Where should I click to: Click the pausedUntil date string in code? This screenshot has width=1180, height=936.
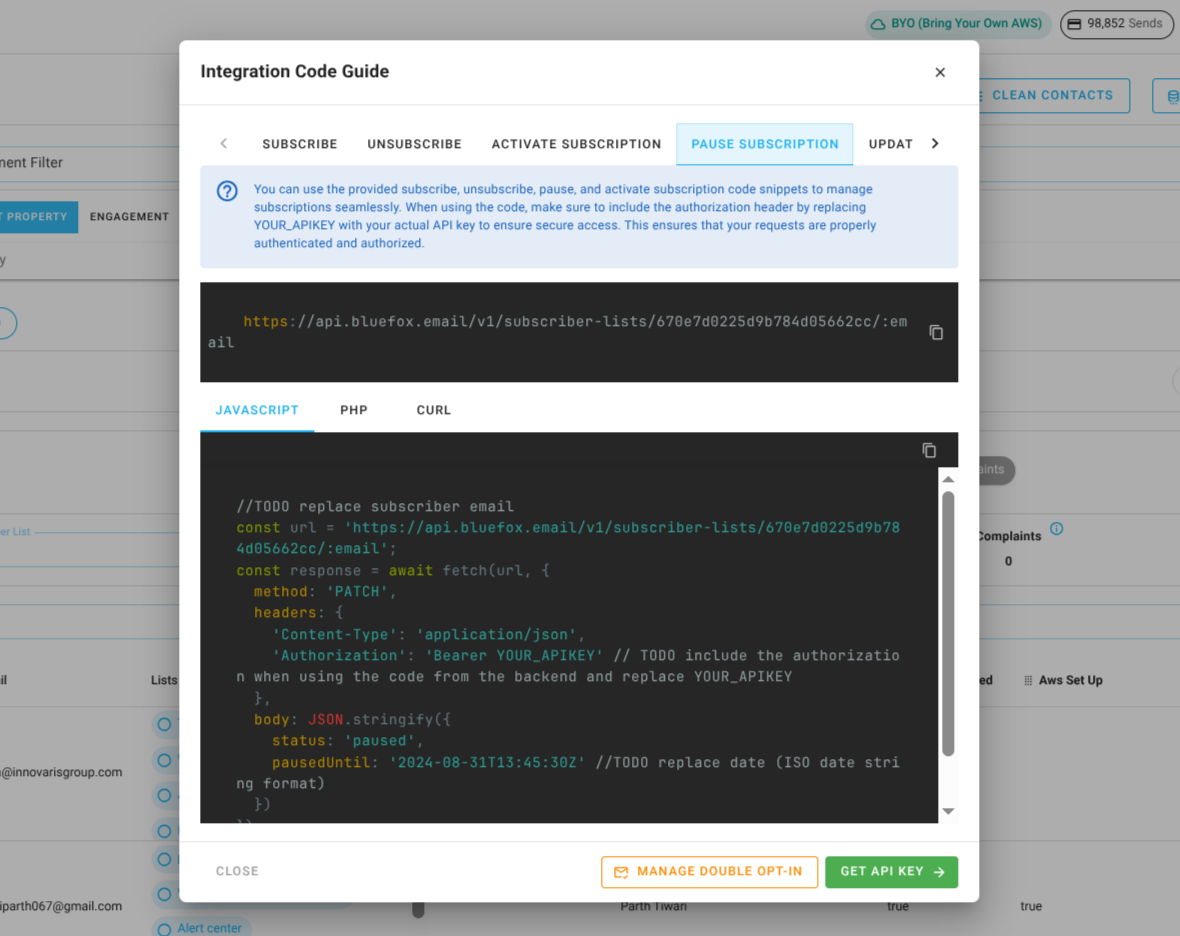tap(487, 762)
